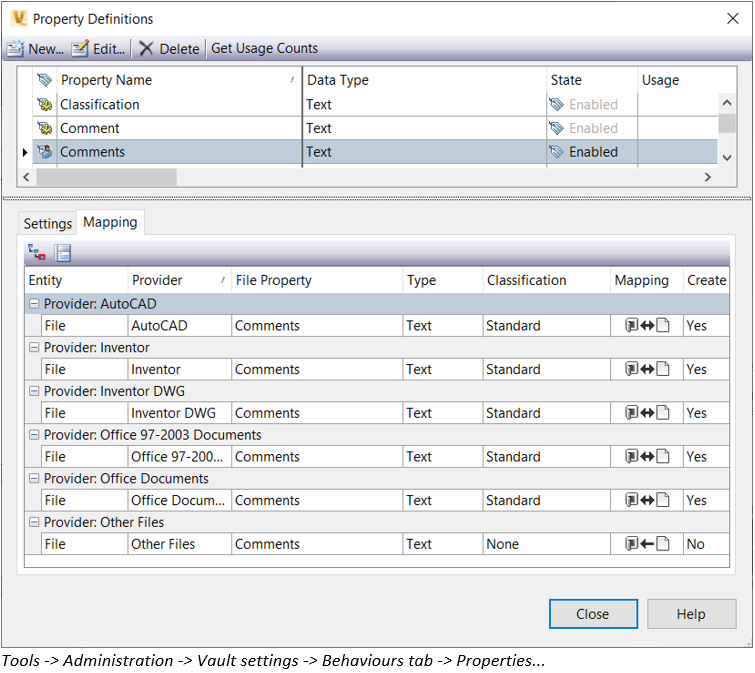
Task: Click the Vault application icon in the title bar
Action: 19,18
